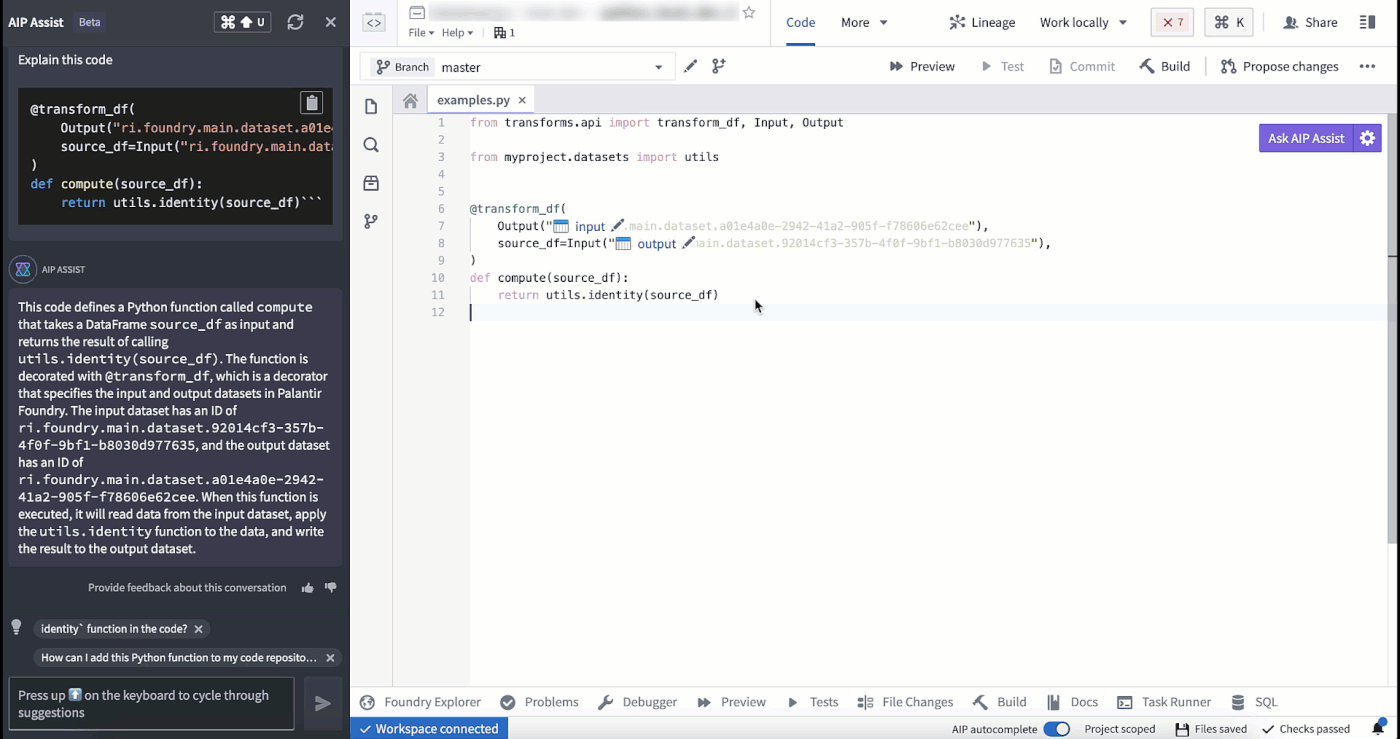
Task: Create a new branch with the branch icon
Action: click(x=719, y=67)
